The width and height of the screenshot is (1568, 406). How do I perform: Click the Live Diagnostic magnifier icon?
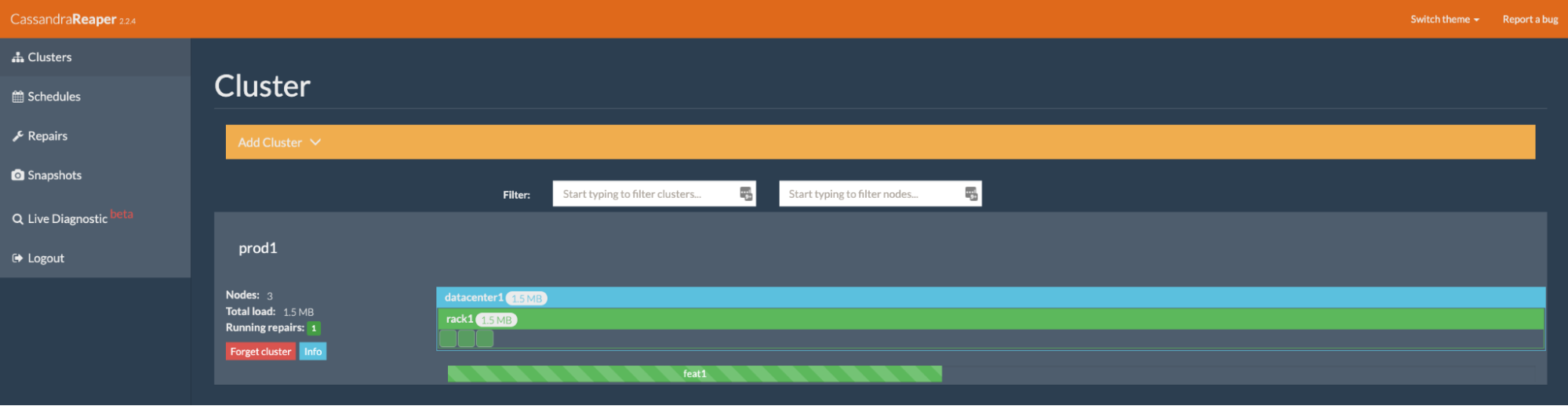pos(17,219)
